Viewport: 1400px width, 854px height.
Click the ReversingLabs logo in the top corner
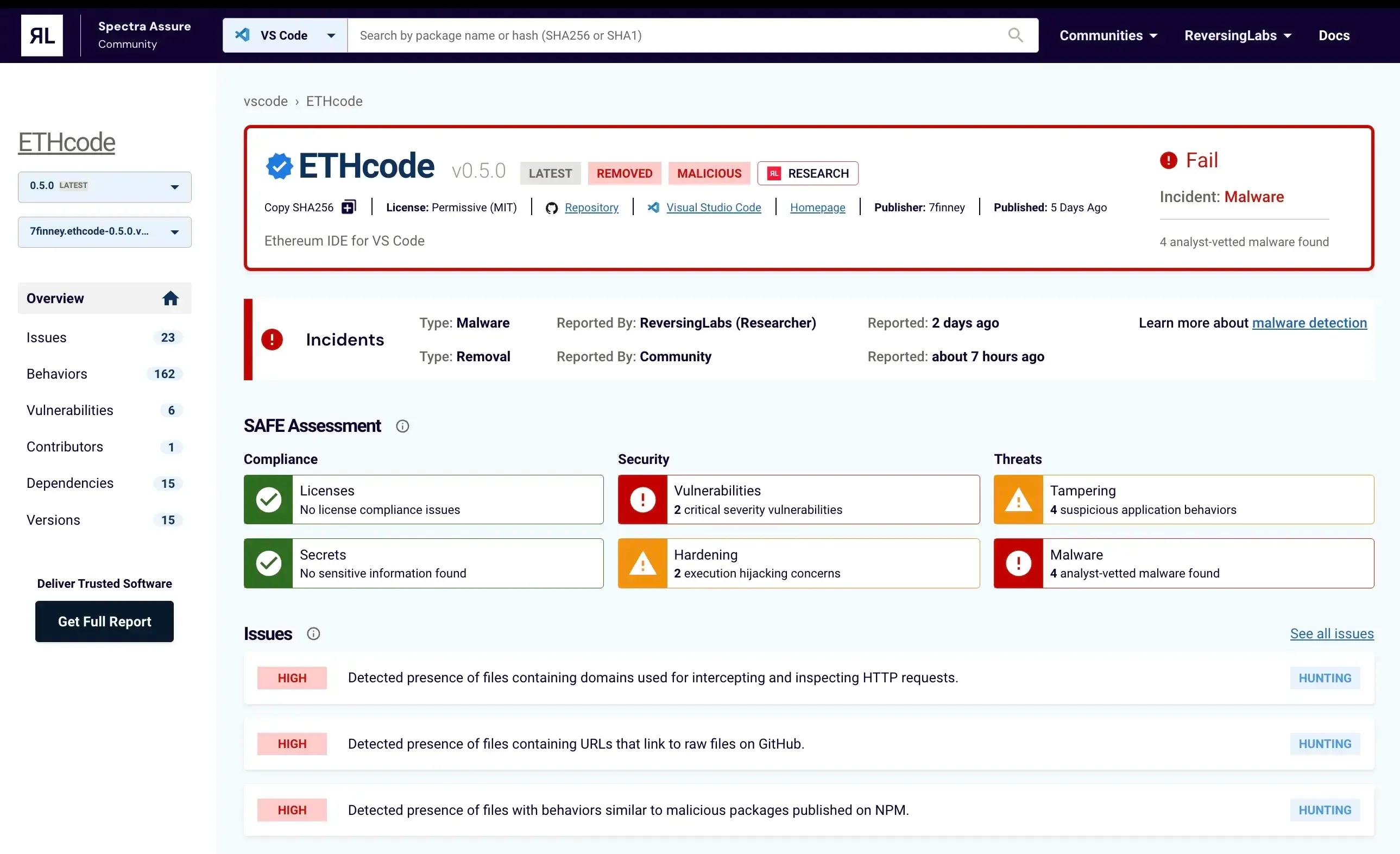[41, 35]
